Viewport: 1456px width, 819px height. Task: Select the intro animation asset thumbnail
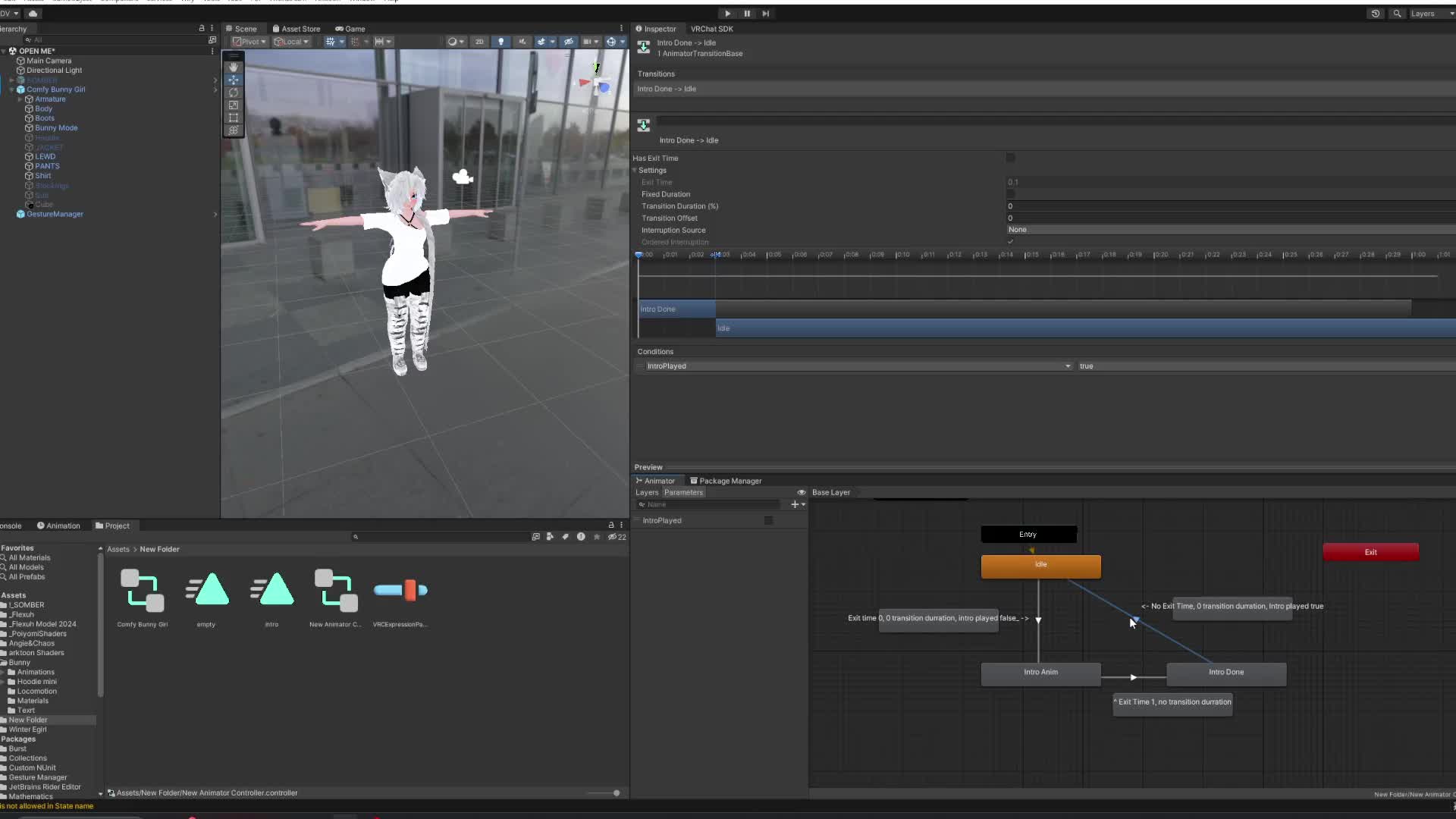pos(271,591)
